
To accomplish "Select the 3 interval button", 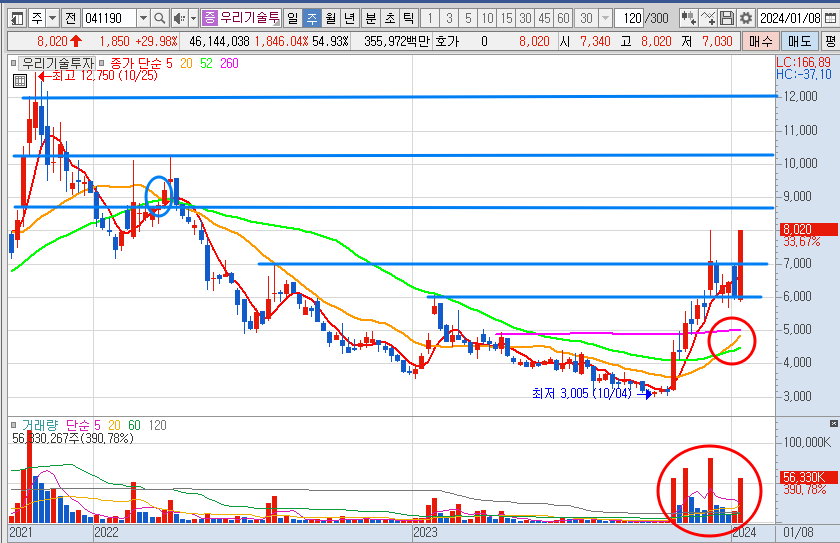I will [449, 19].
